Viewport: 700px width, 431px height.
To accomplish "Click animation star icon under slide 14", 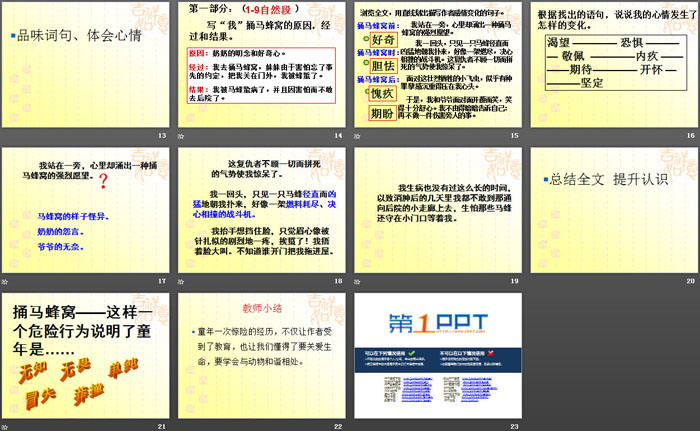I will [x=181, y=136].
